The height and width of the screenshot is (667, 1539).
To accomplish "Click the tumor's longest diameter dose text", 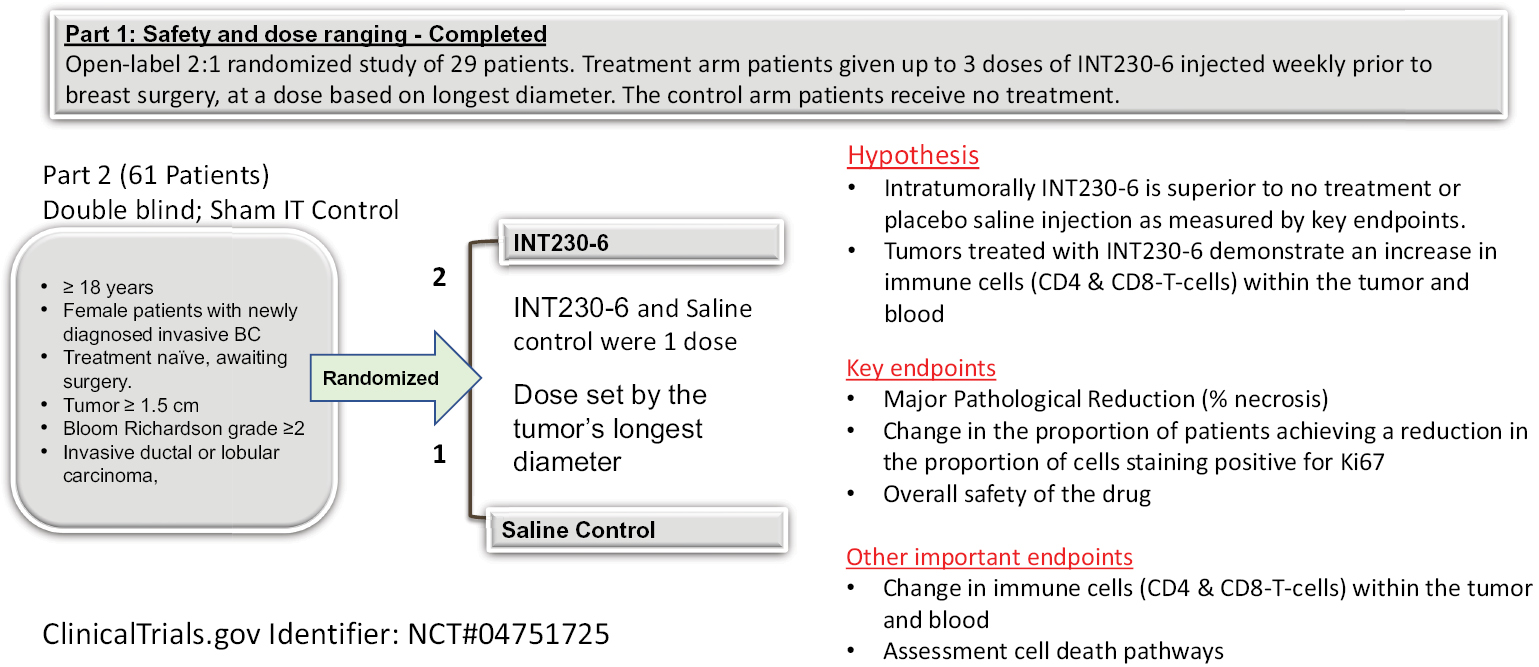I will tap(609, 428).
